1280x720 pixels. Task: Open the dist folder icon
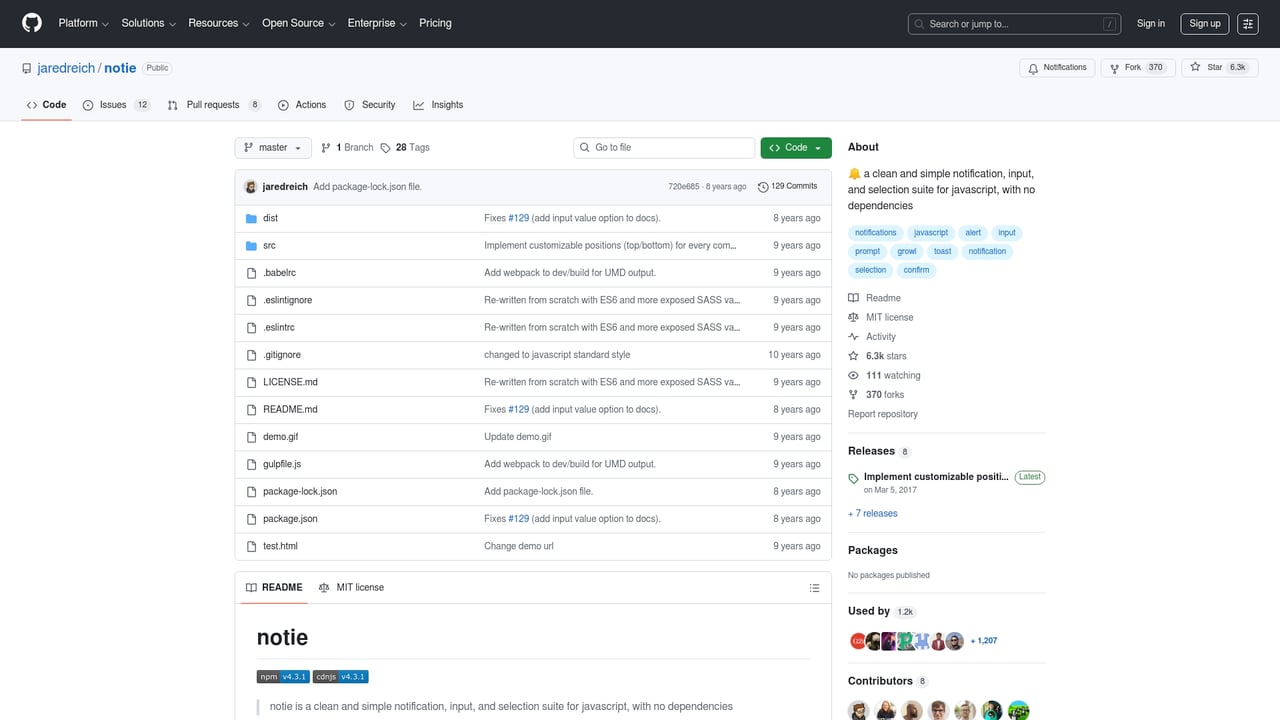[x=251, y=218]
